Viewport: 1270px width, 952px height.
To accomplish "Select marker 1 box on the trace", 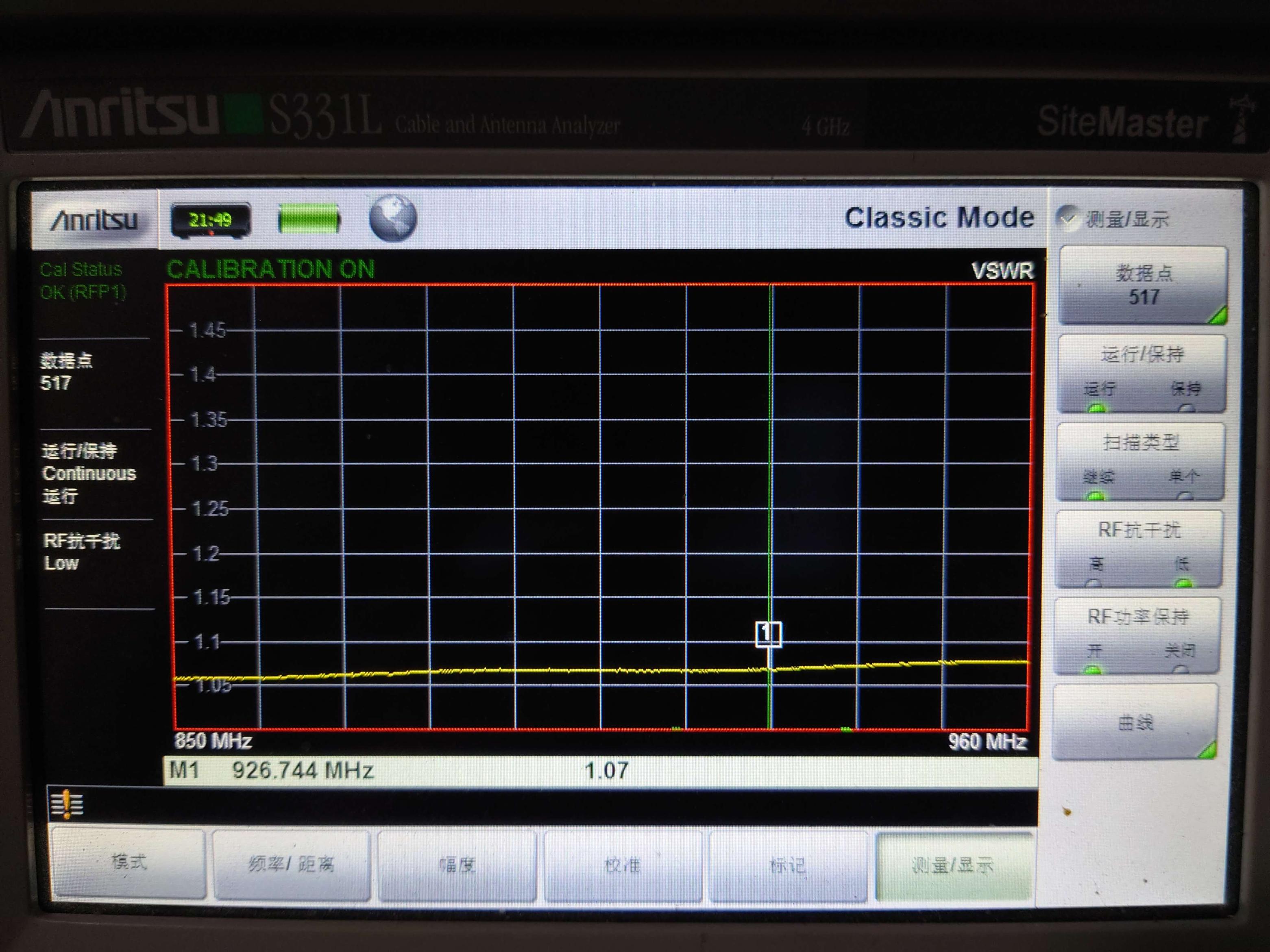I will (768, 634).
